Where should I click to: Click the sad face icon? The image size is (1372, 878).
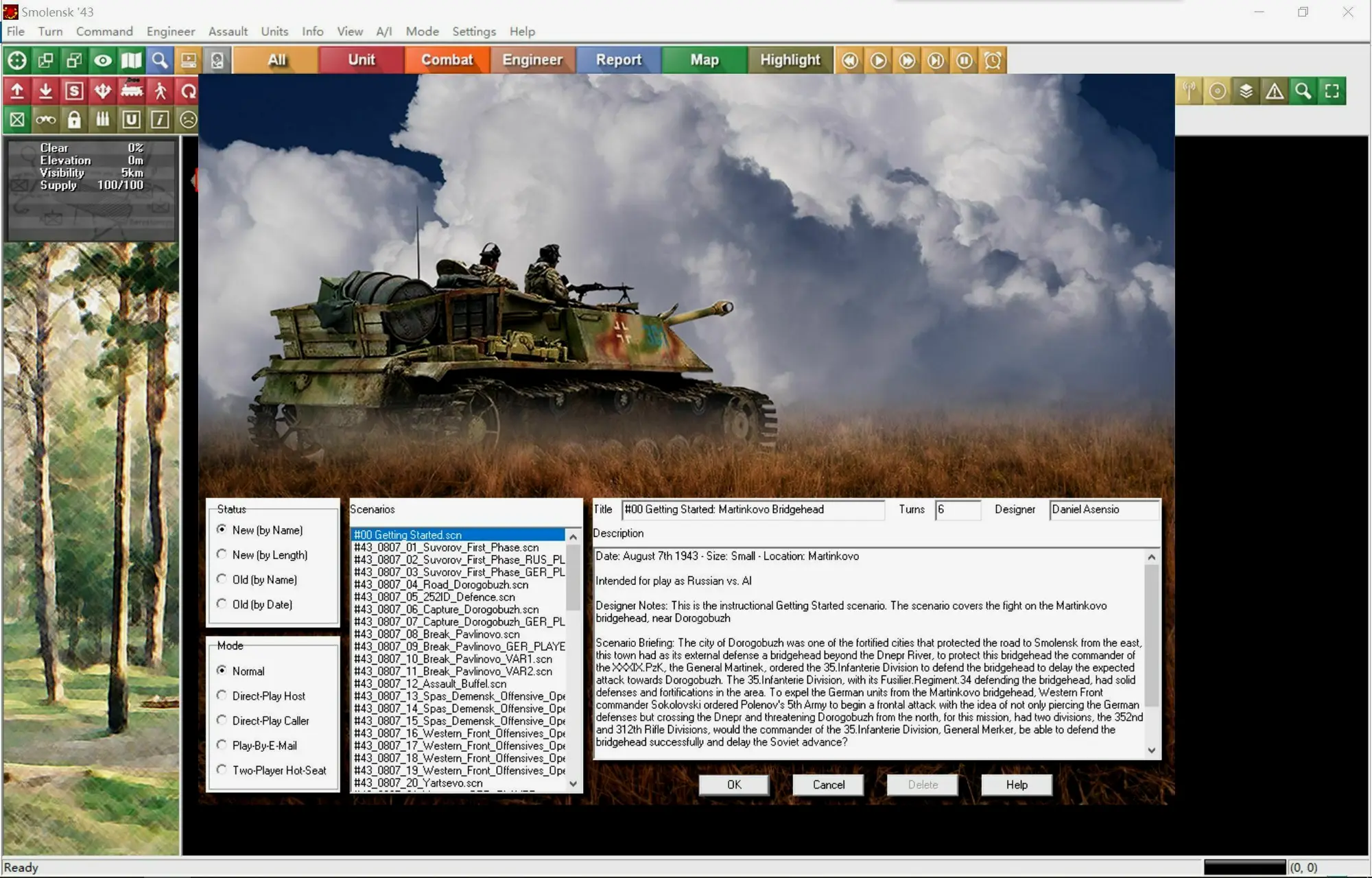click(x=188, y=120)
